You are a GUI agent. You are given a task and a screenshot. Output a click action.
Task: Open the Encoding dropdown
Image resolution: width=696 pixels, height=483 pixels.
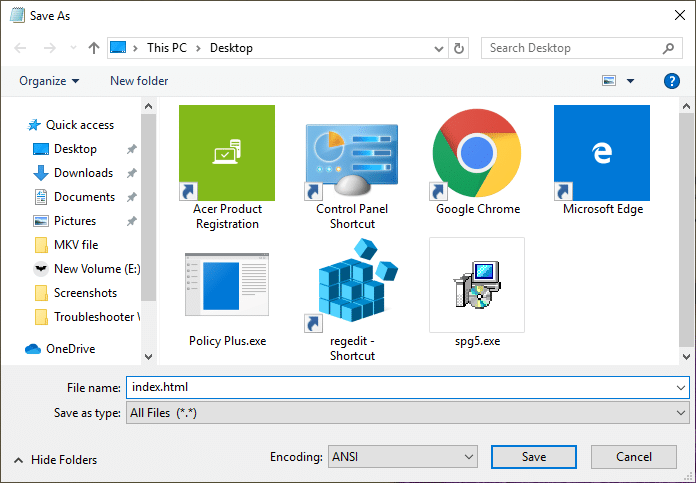pos(402,457)
